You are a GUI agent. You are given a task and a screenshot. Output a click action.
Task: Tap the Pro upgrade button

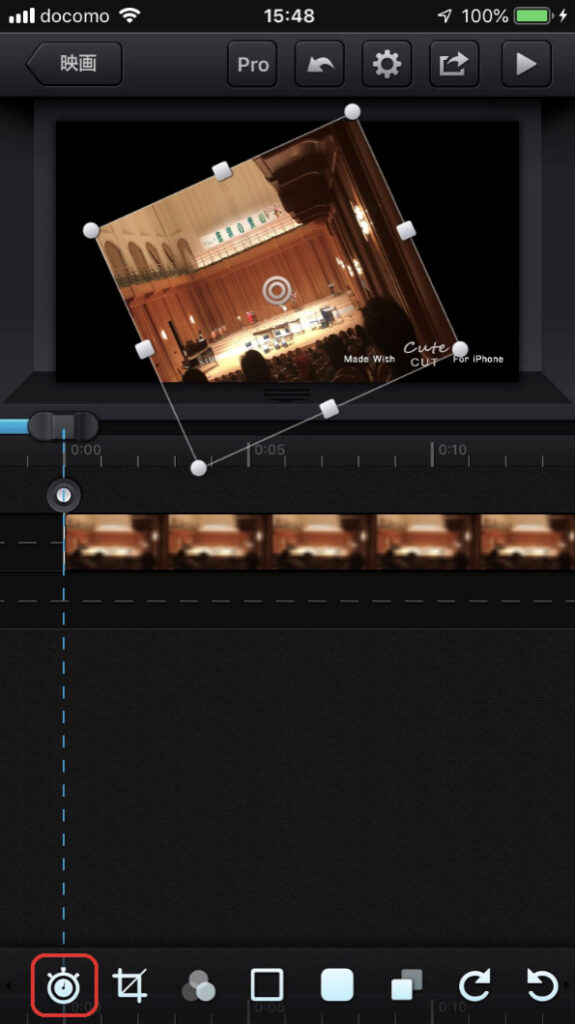[253, 64]
